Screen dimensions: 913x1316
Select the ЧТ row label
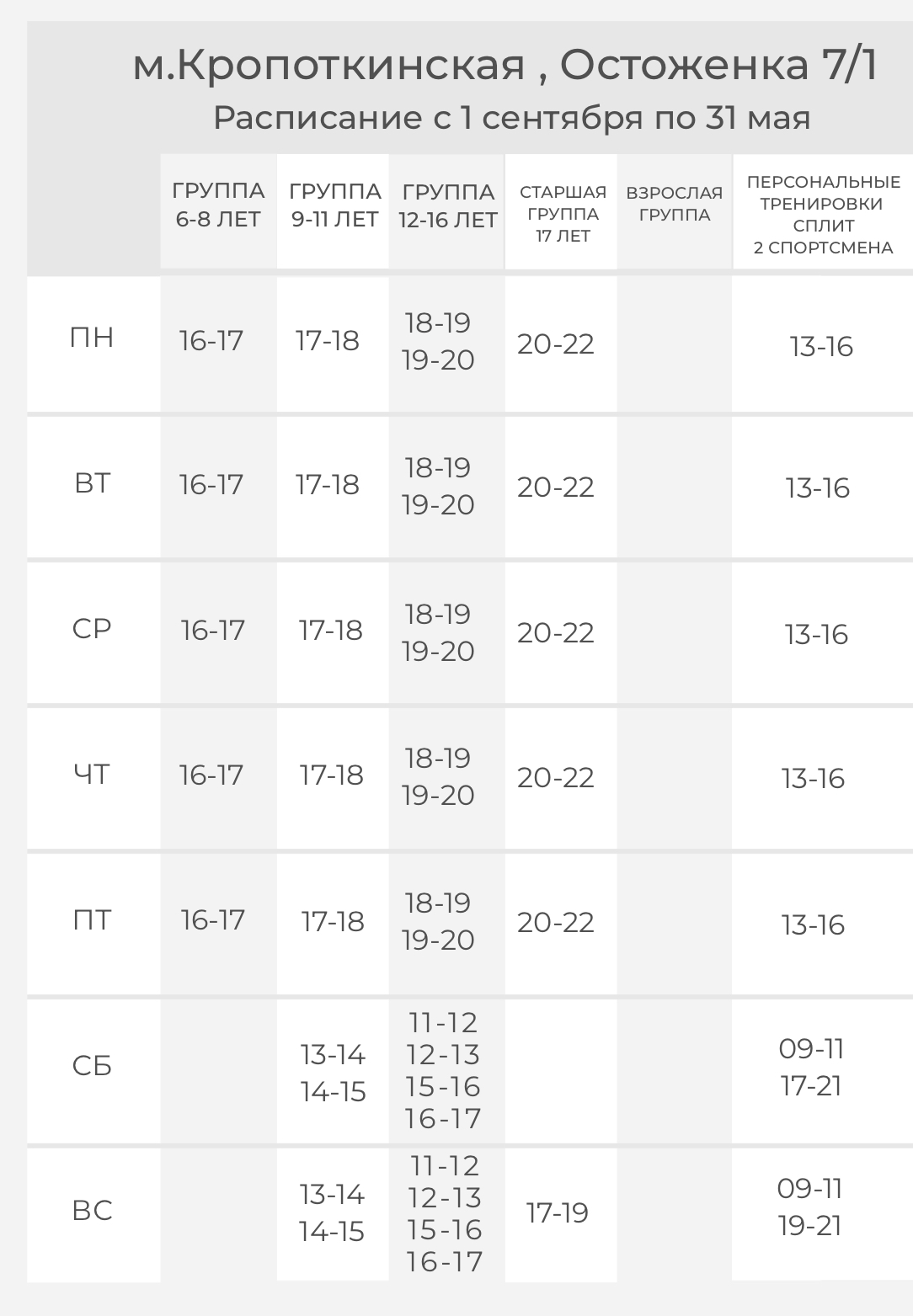[x=92, y=774]
